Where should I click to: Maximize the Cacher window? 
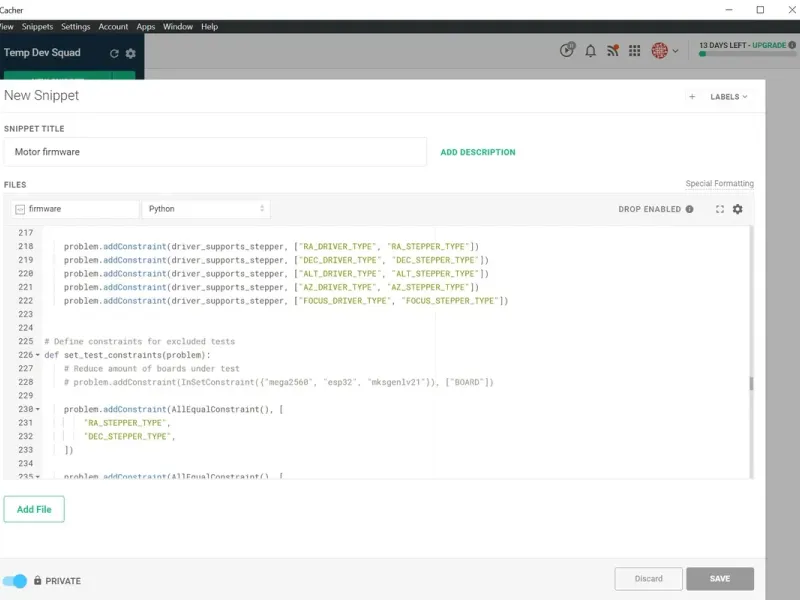[x=760, y=10]
